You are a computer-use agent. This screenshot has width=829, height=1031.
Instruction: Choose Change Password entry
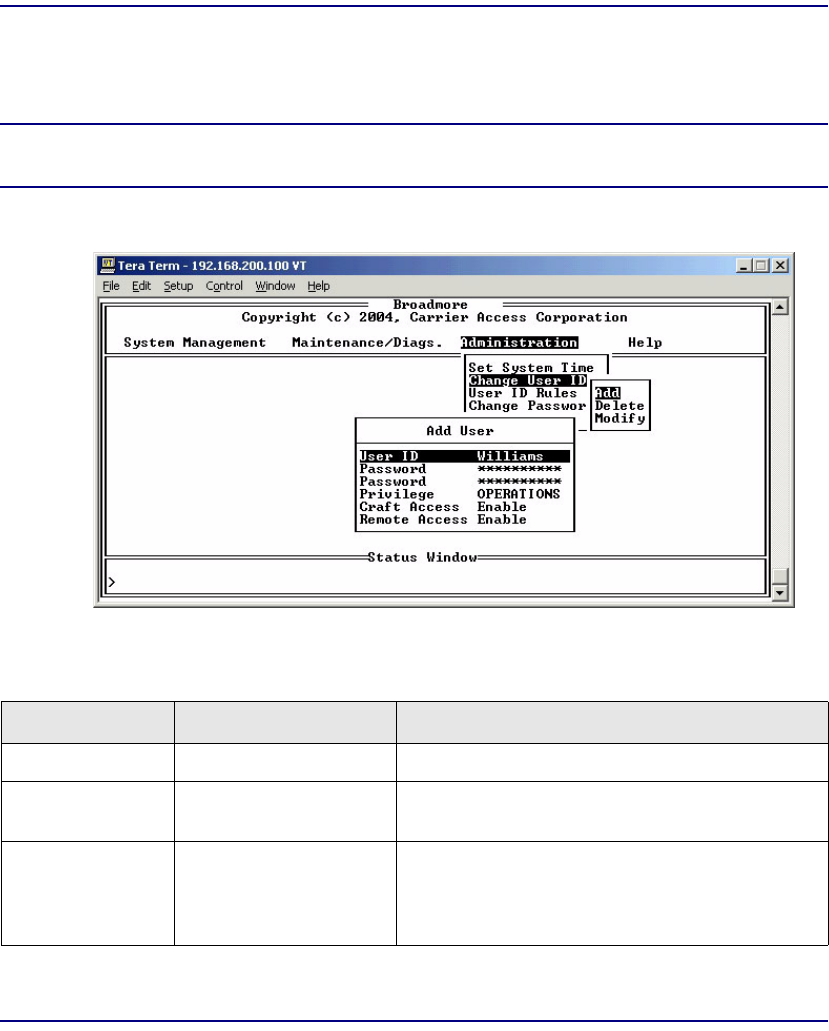coord(527,406)
